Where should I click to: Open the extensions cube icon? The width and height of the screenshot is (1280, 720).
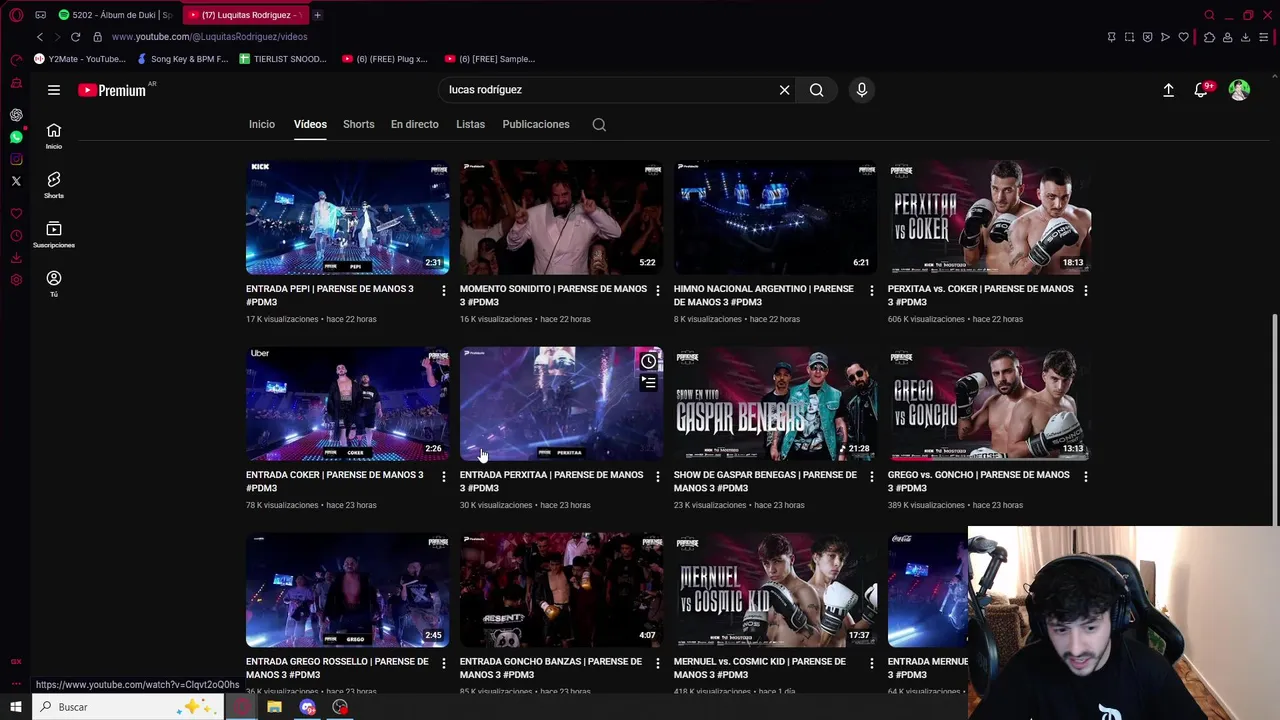[1209, 37]
